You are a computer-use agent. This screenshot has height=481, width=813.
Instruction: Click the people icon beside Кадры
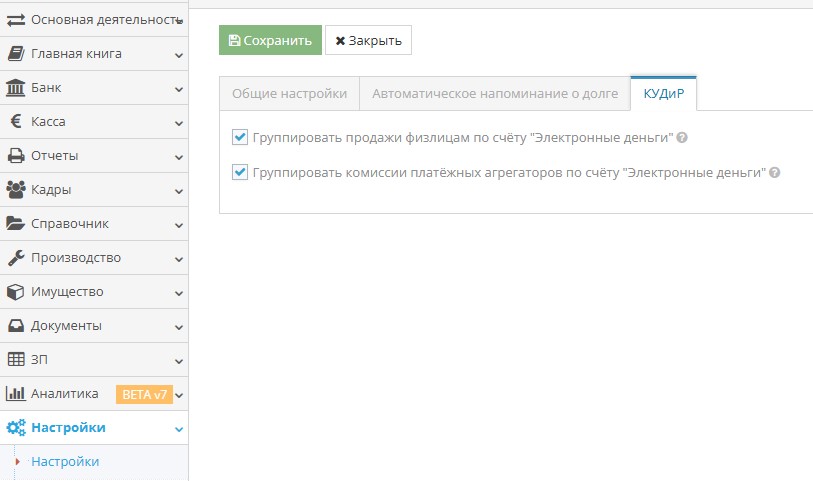(x=16, y=190)
